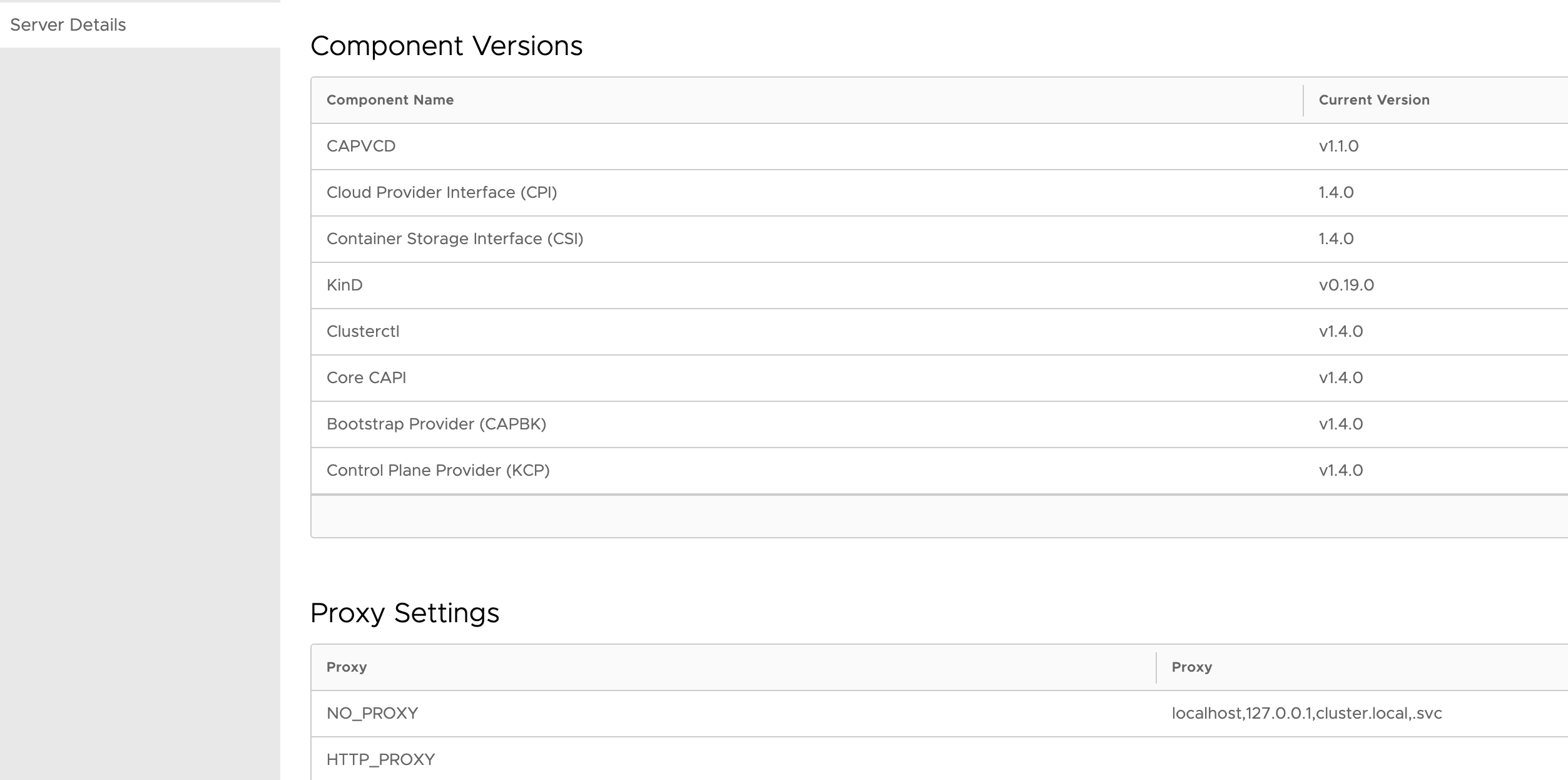Select Cloud Provider Interface (CPI) row
This screenshot has height=780, width=1568.
pos(441,193)
